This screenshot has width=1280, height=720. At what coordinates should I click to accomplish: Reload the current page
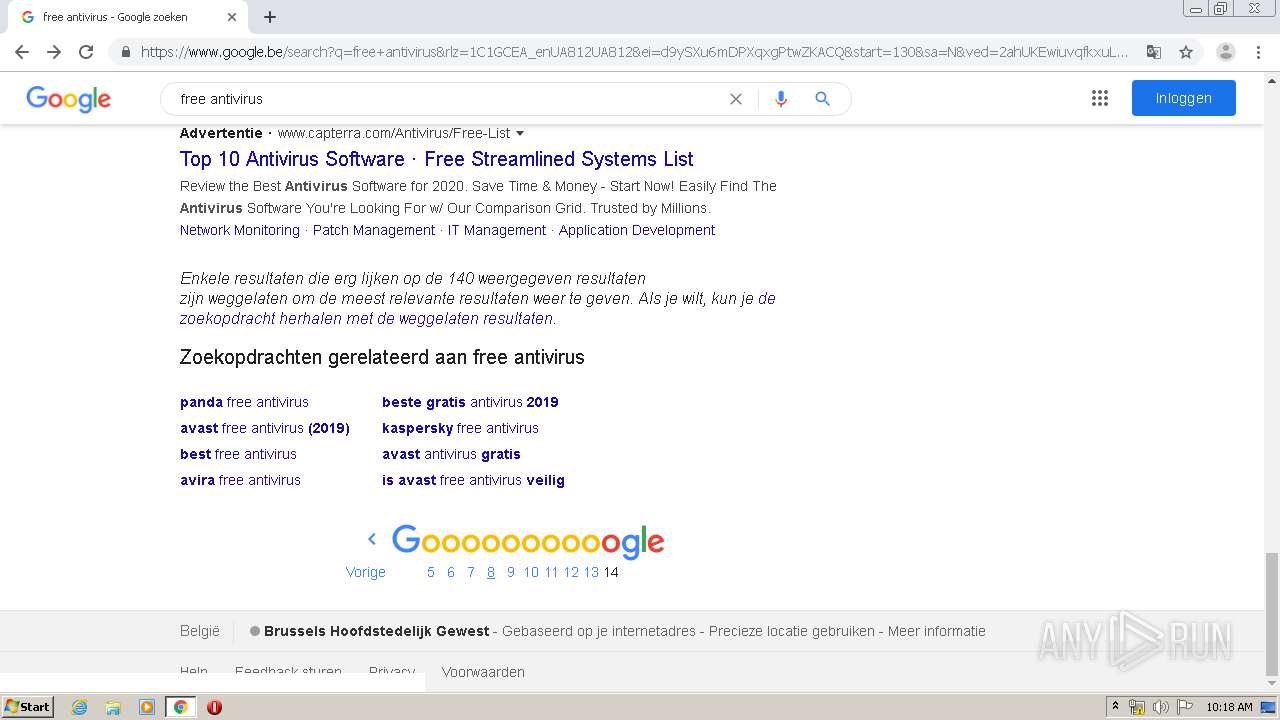(x=86, y=52)
